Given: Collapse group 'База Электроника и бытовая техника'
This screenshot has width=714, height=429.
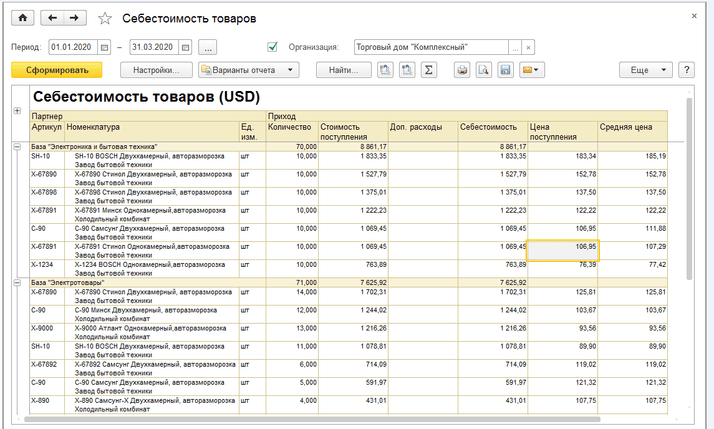Looking at the screenshot, I should (16, 146).
